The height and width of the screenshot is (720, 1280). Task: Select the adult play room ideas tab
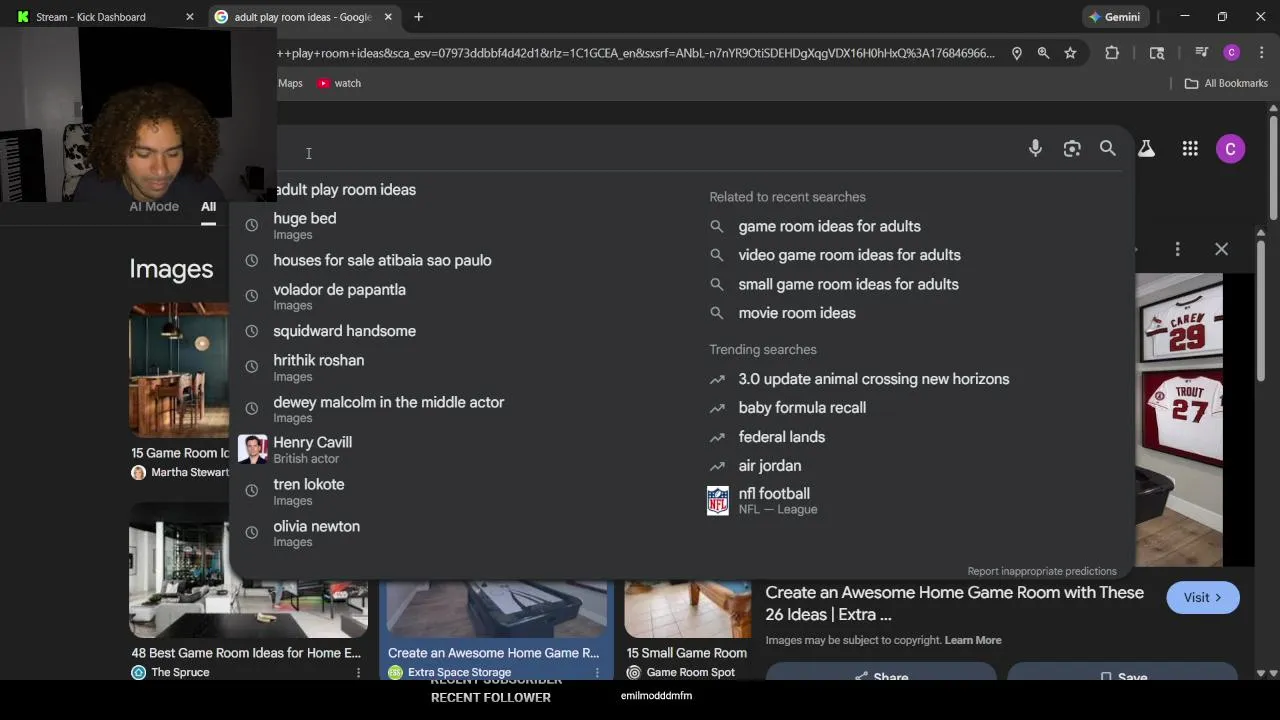[x=304, y=17]
